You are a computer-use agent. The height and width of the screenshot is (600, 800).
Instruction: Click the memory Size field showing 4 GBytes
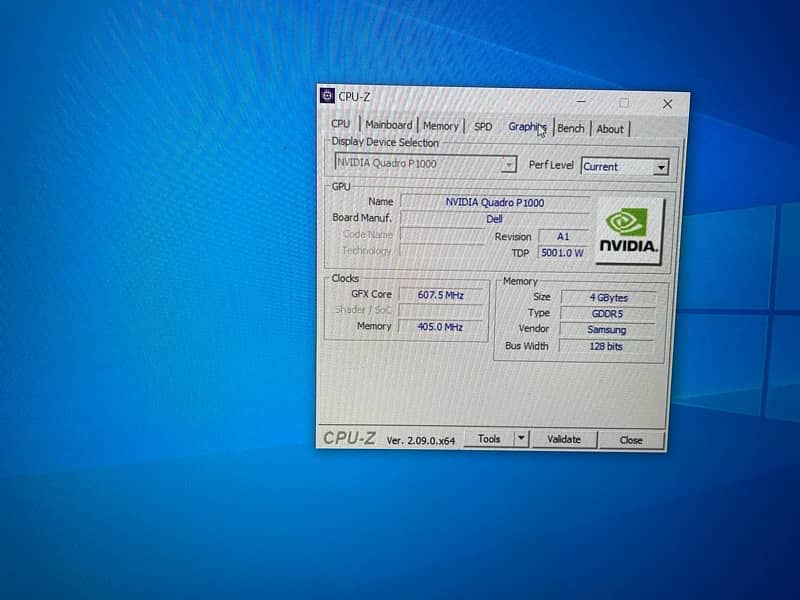pos(608,297)
